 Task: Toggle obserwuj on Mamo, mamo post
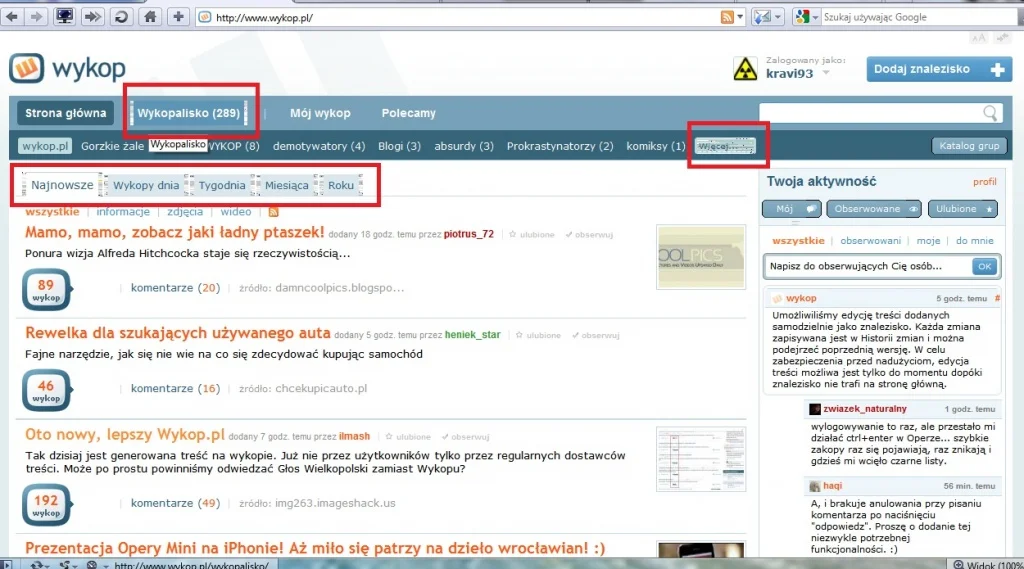594,234
